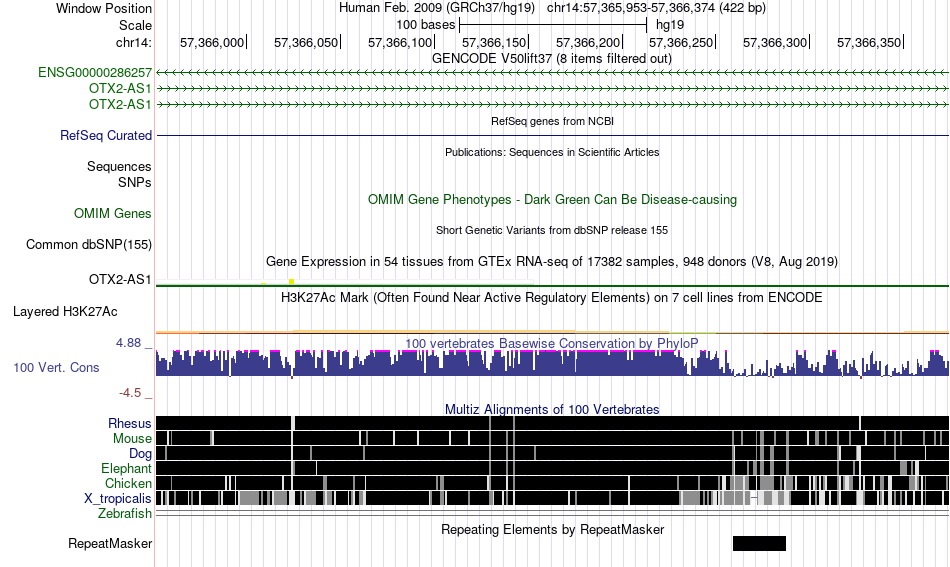
Task: Click the chr14:57,365,953-57,366,374 position text
Action: (656, 8)
